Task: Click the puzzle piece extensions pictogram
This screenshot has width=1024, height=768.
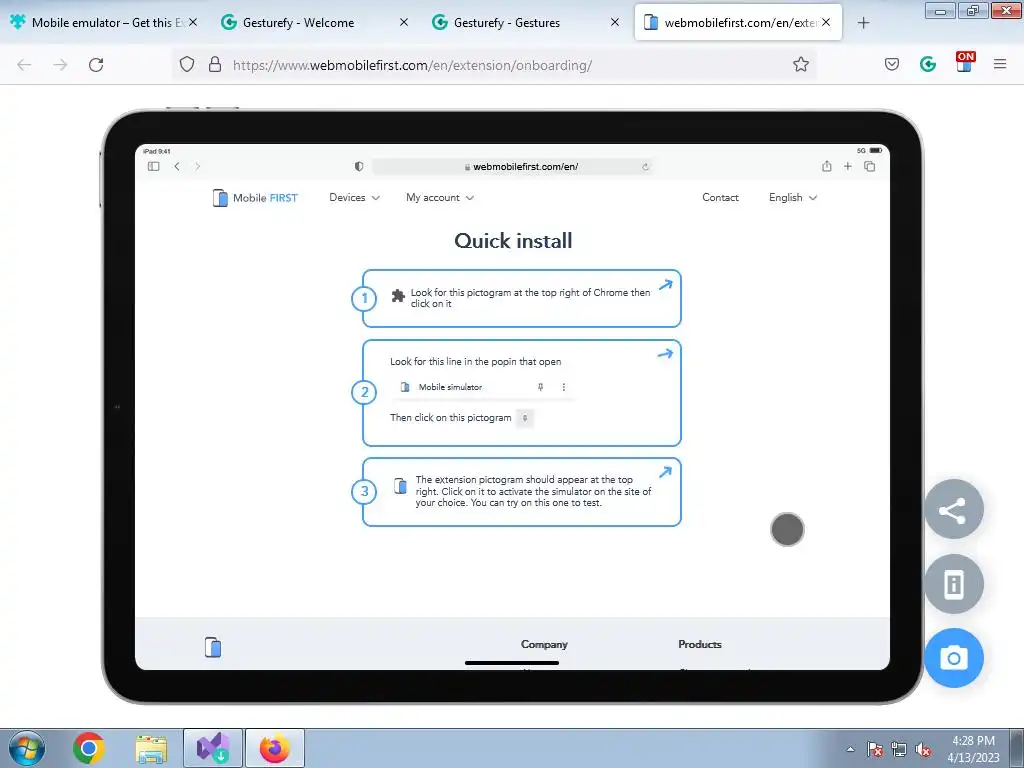Action: [x=398, y=296]
